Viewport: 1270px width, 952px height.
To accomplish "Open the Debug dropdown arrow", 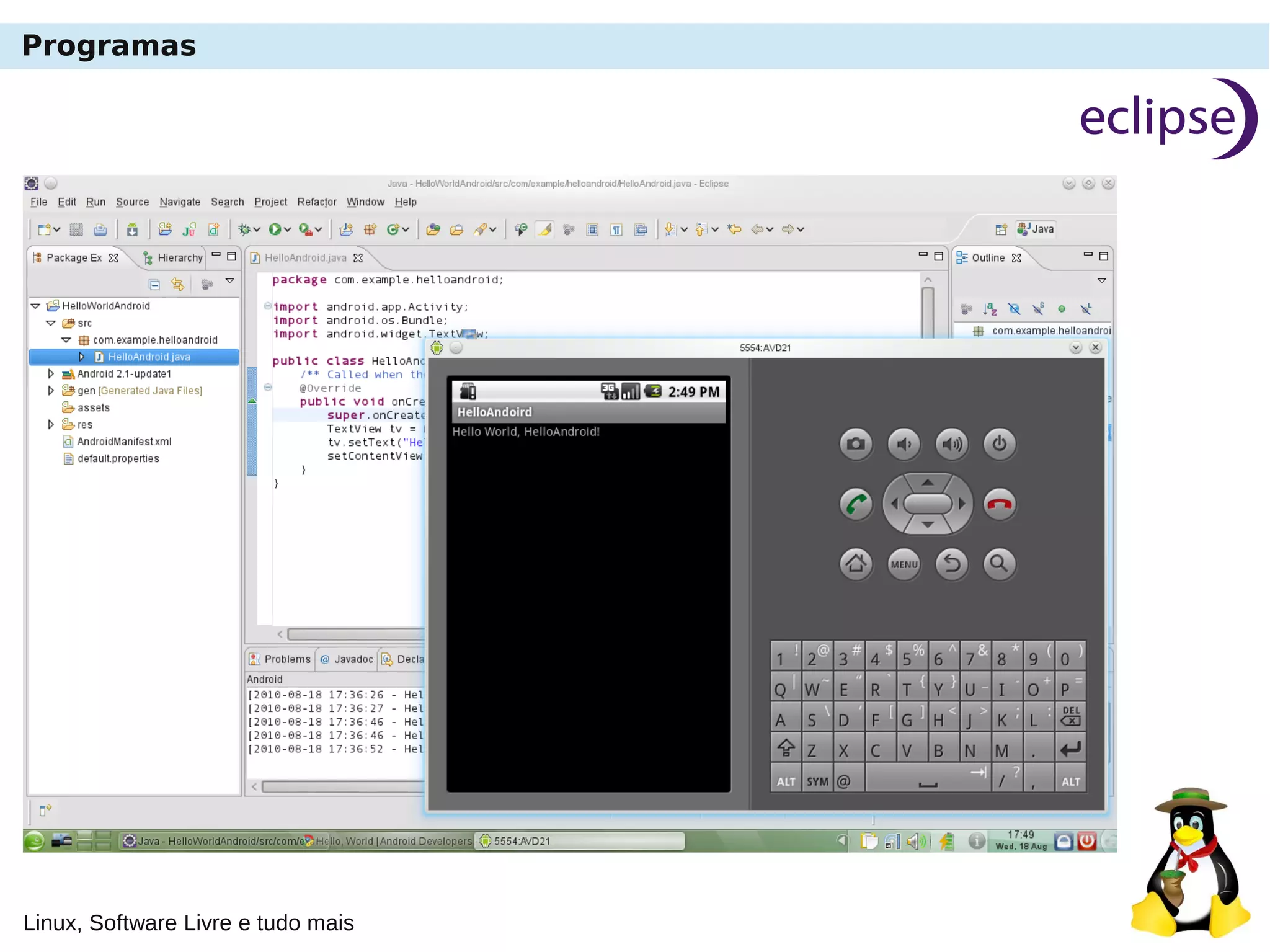I will pyautogui.click(x=257, y=229).
